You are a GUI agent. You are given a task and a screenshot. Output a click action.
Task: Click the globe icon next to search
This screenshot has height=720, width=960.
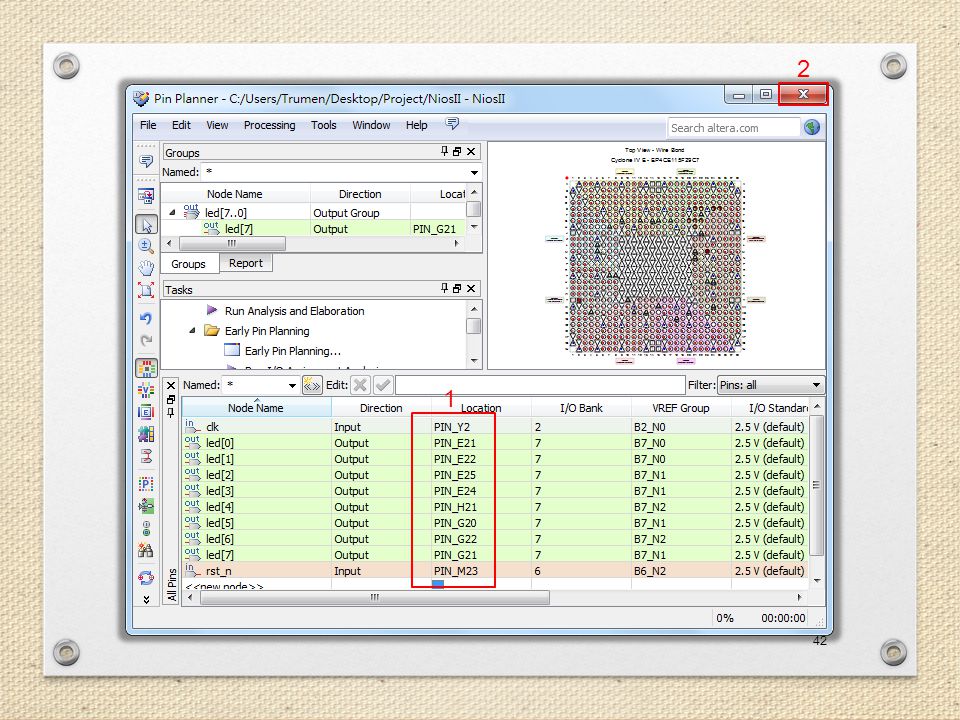[x=812, y=127]
